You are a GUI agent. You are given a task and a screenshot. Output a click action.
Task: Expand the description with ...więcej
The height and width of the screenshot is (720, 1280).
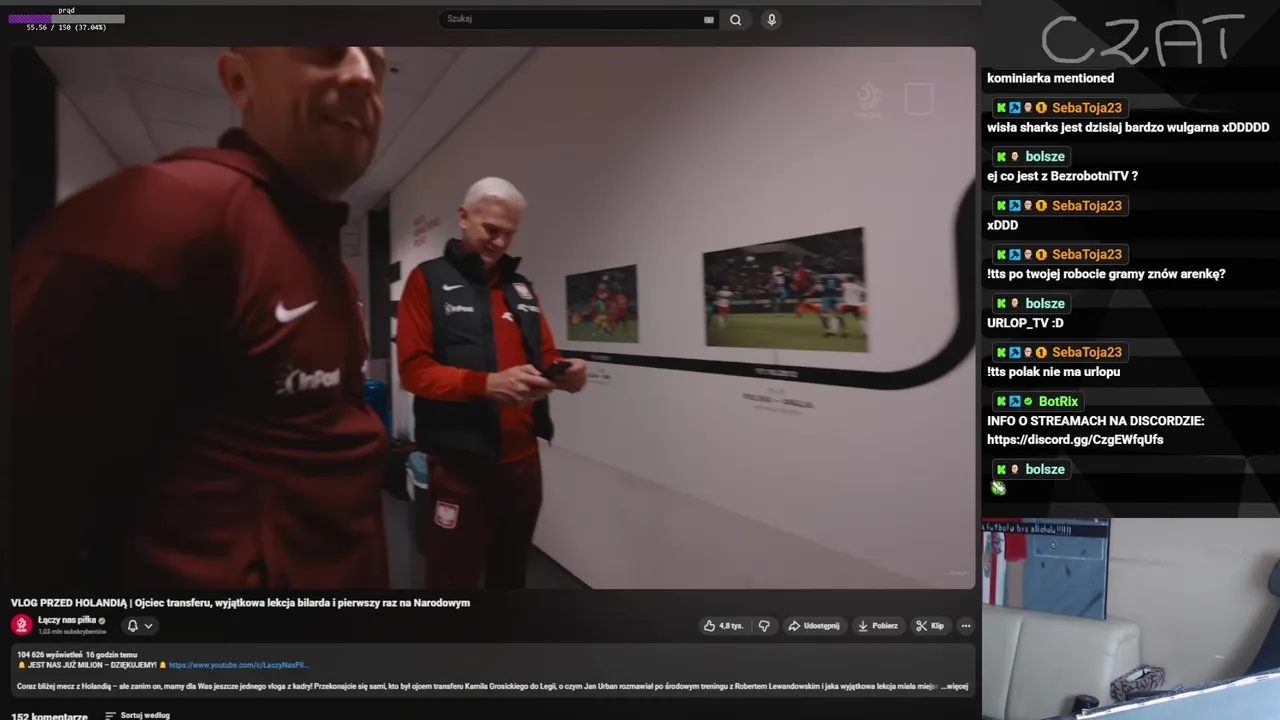pyautogui.click(x=955, y=686)
